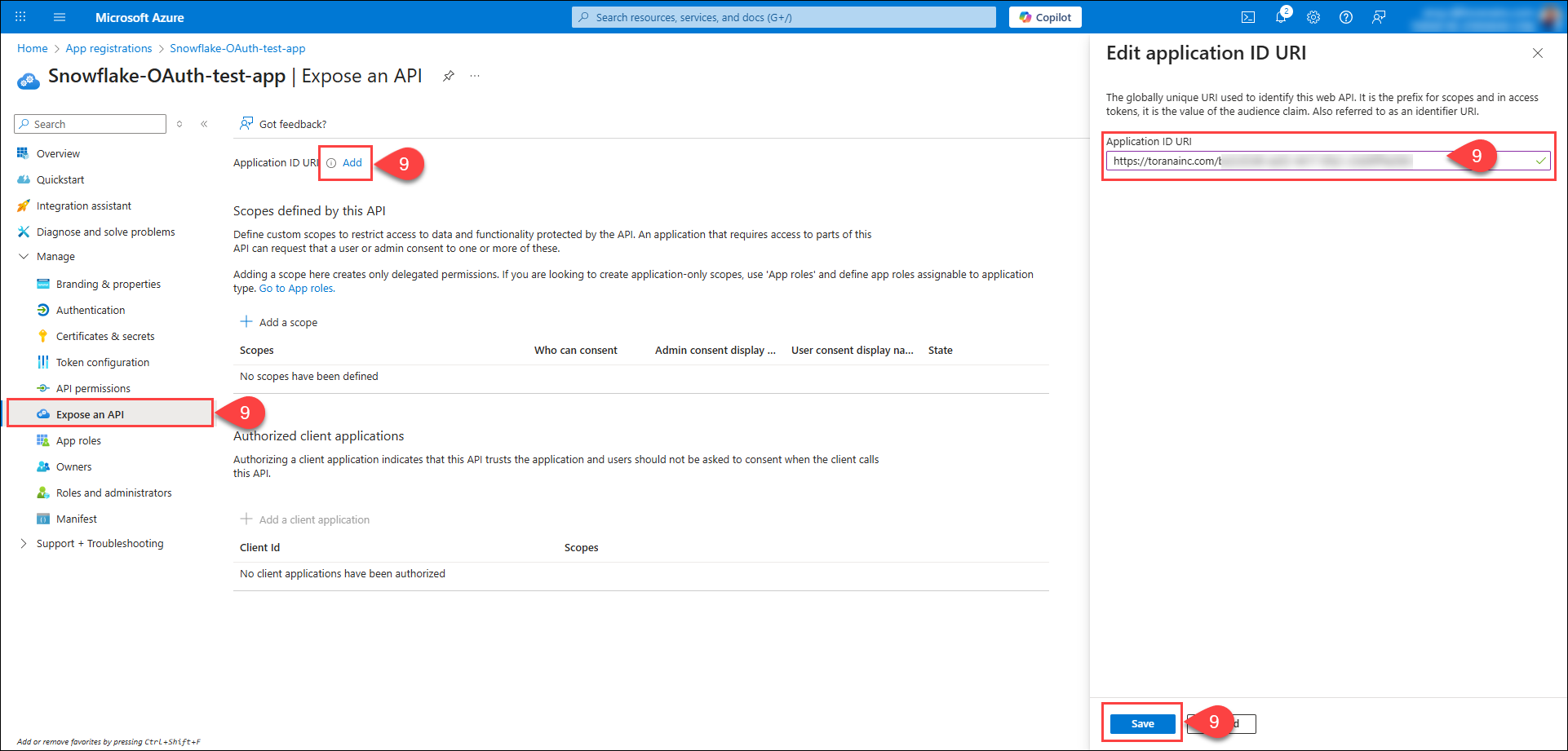
Task: Open the notifications bell
Action: pyautogui.click(x=1281, y=17)
